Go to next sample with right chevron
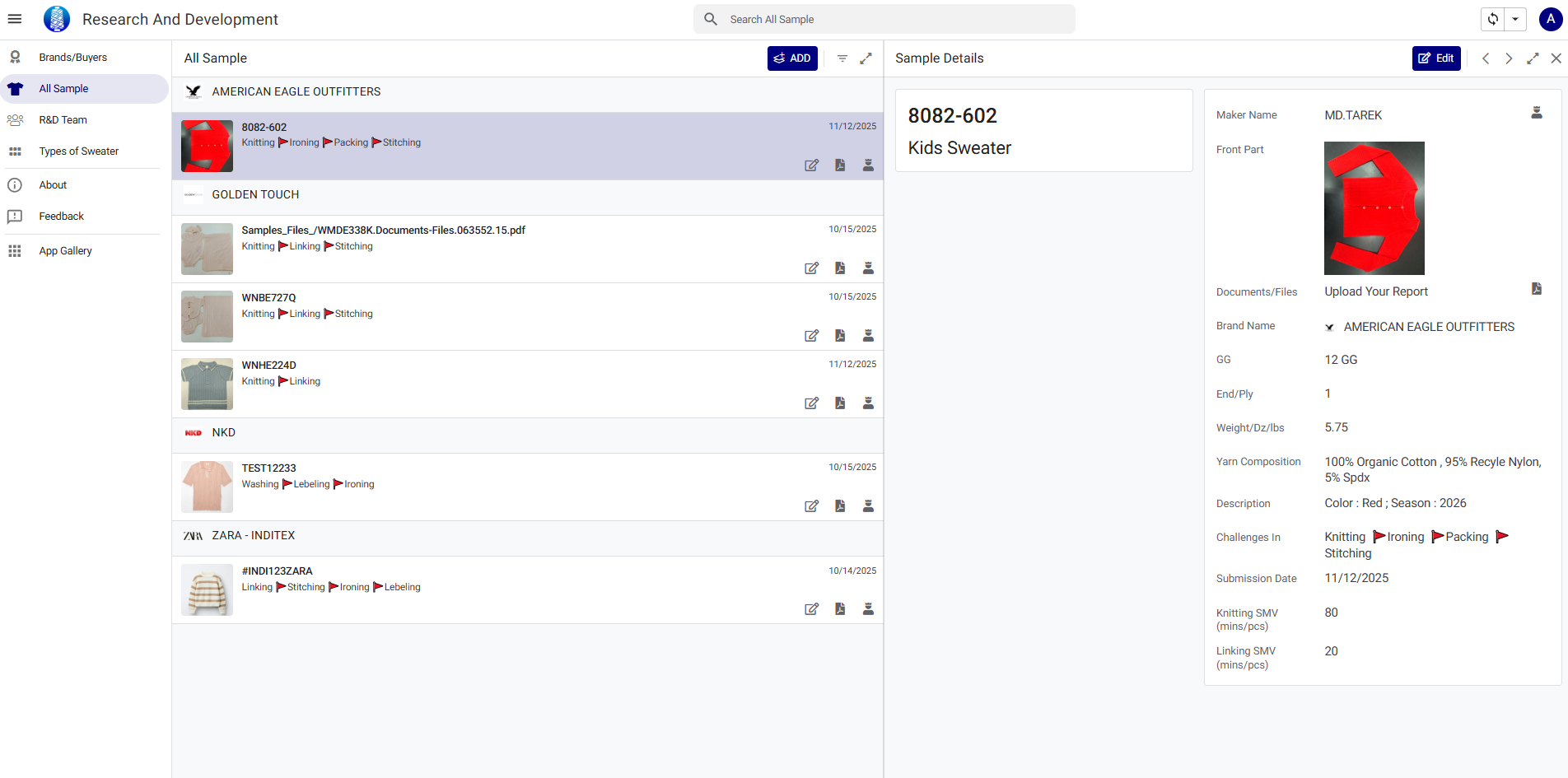Image resolution: width=1568 pixels, height=778 pixels. coord(1509,58)
